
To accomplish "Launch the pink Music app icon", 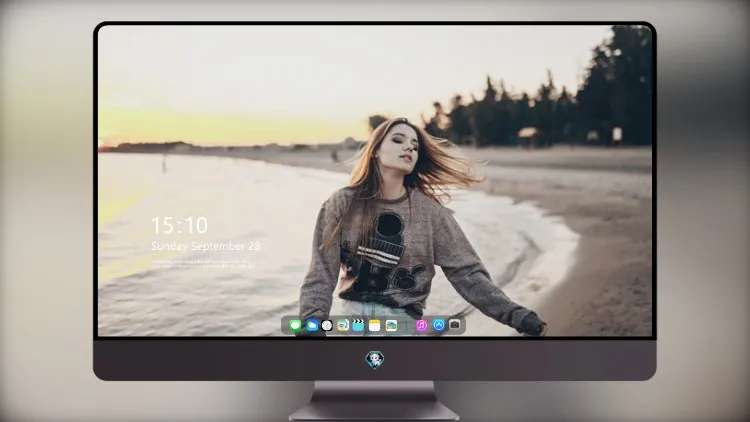I will tap(421, 326).
